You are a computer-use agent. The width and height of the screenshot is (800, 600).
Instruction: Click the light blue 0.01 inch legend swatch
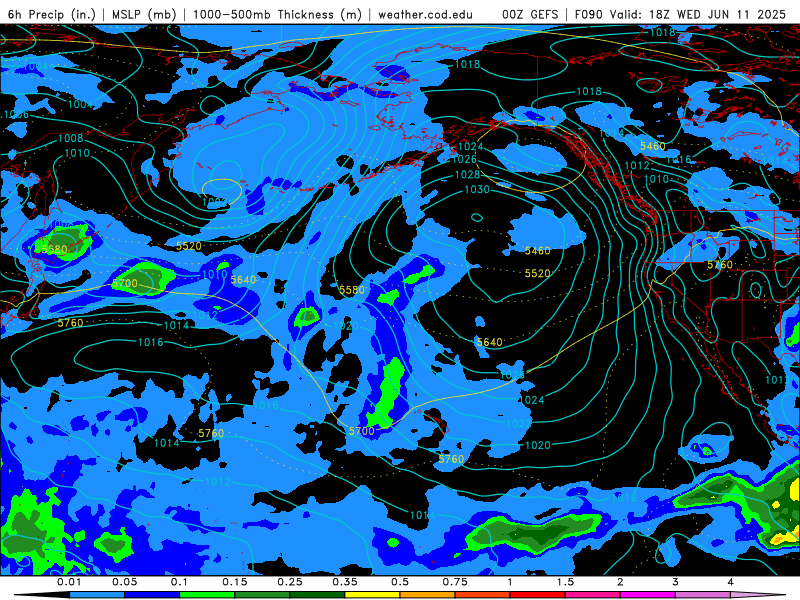click(x=97, y=595)
